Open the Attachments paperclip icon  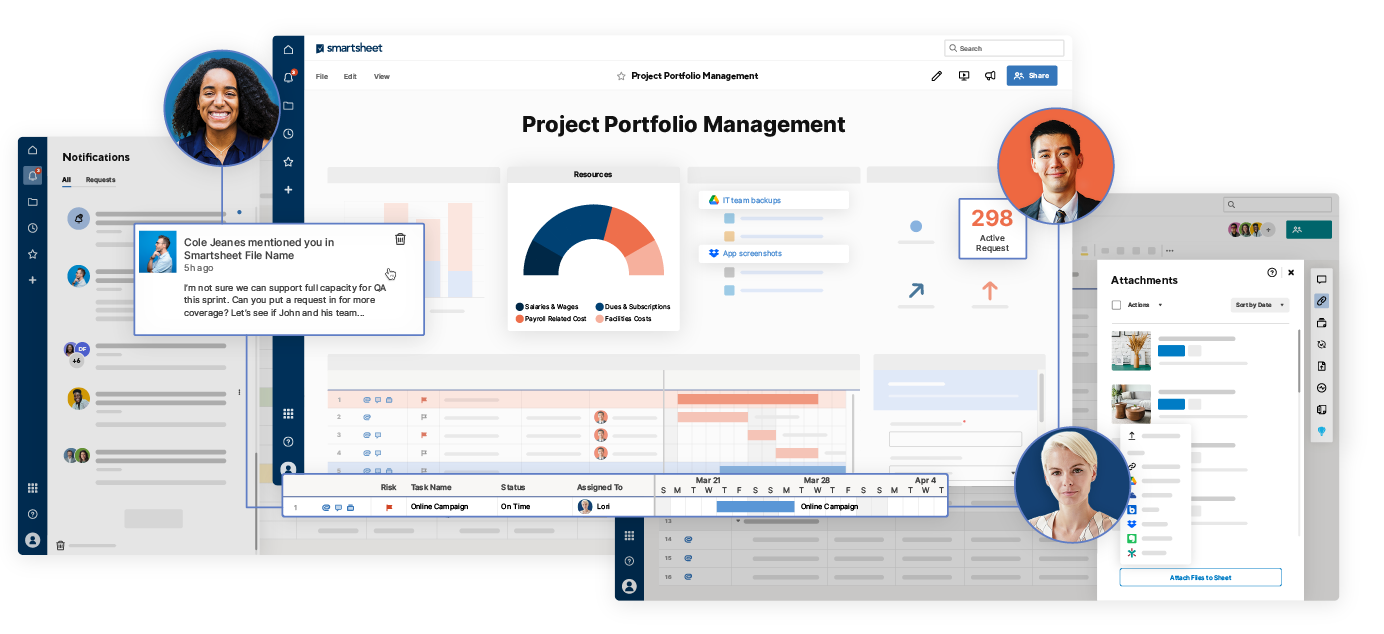pyautogui.click(x=1322, y=300)
